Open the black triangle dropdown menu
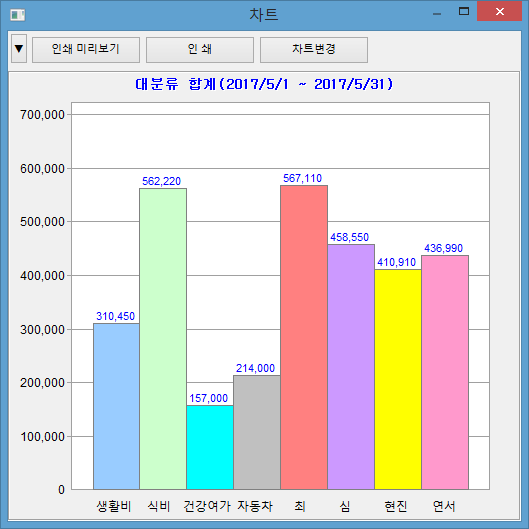This screenshot has height=529, width=529. click(x=19, y=49)
